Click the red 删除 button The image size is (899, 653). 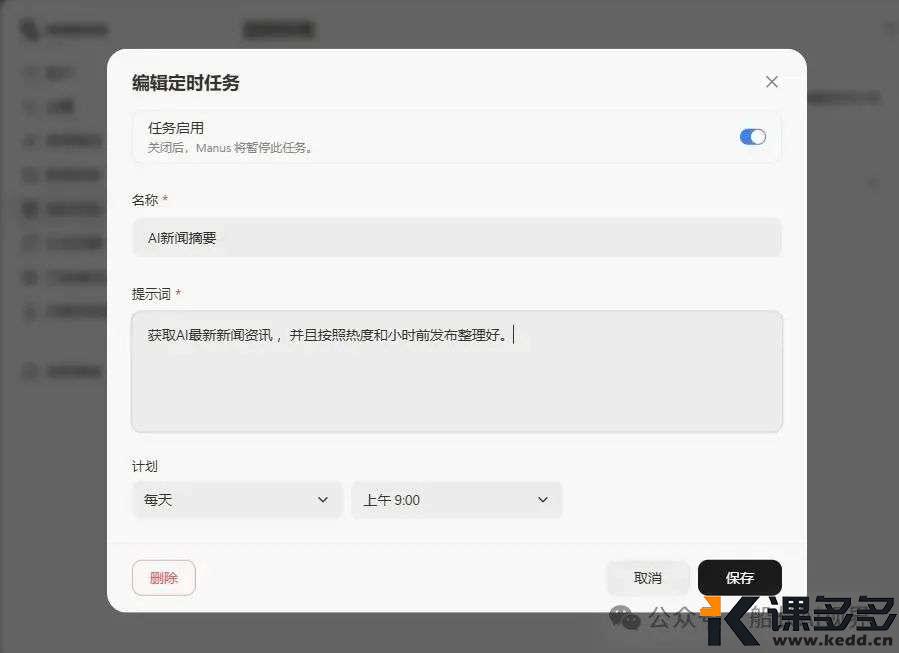(x=164, y=578)
